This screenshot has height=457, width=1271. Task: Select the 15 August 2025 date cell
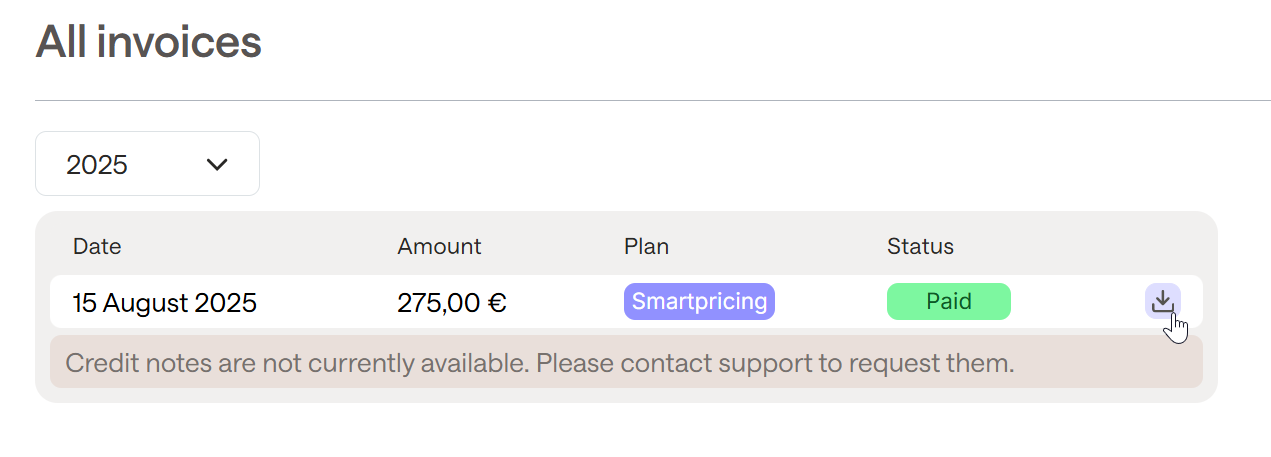point(165,302)
